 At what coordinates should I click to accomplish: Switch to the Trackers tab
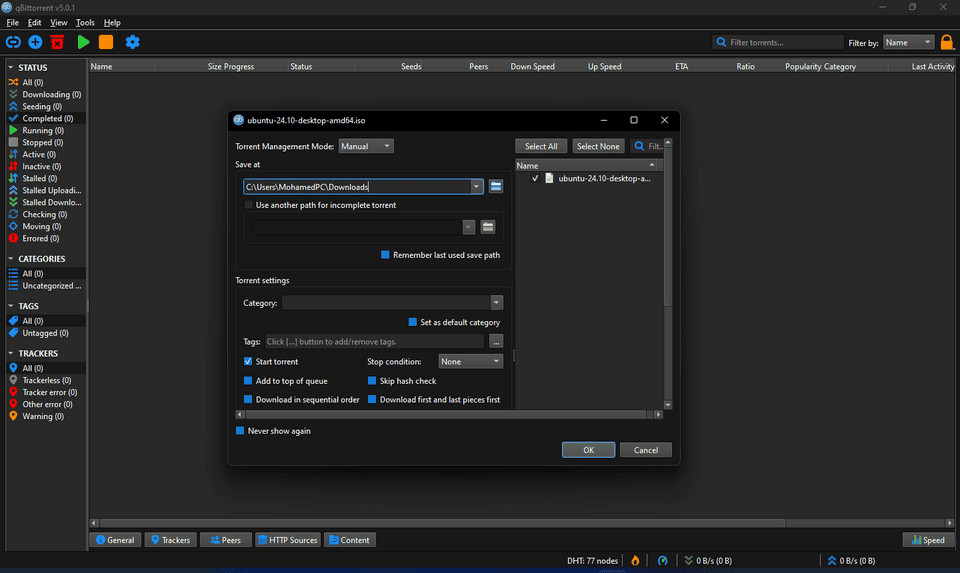(171, 540)
